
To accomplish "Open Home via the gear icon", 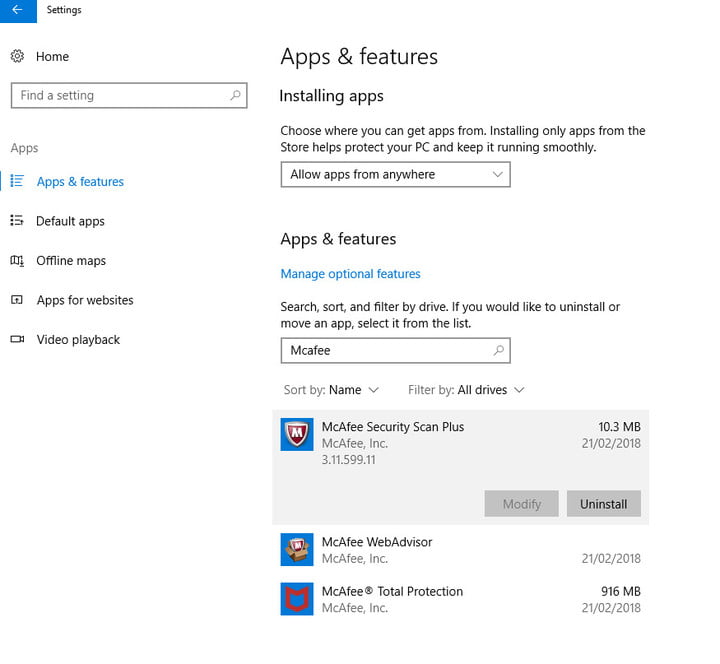I will (x=17, y=56).
